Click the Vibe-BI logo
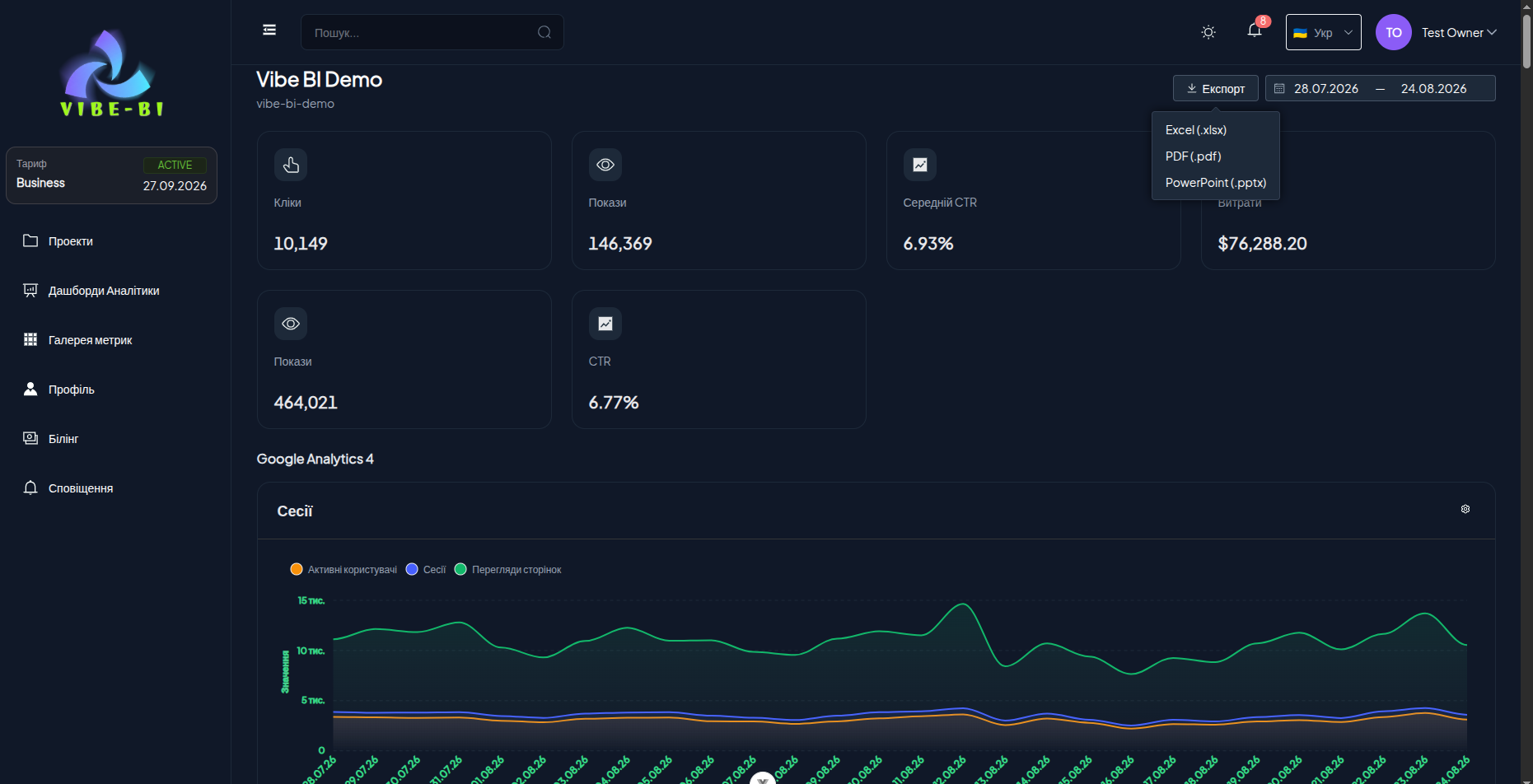The width and height of the screenshot is (1533, 784). tap(111, 72)
